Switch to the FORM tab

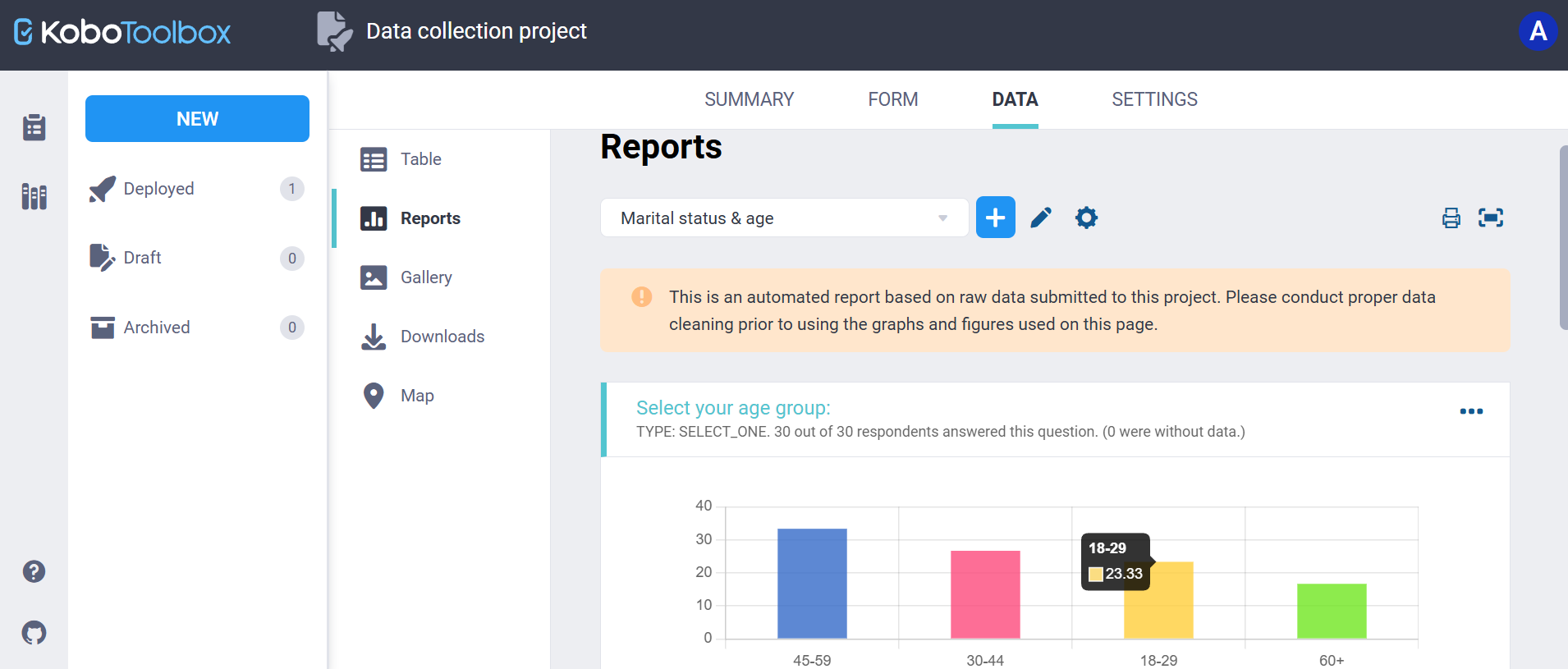pyautogui.click(x=892, y=99)
